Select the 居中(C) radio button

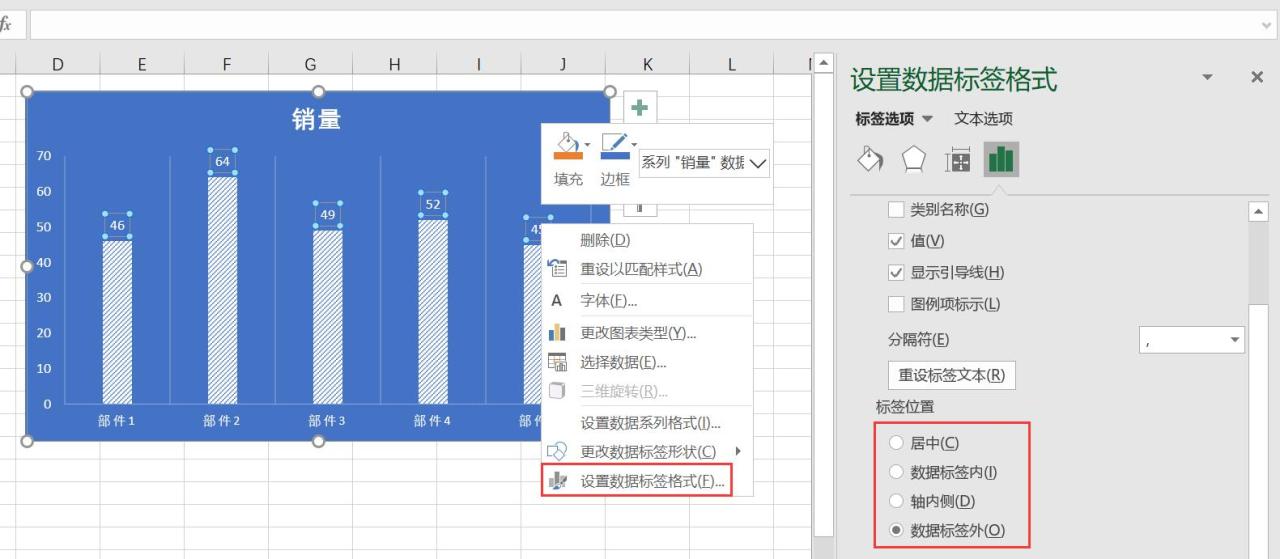tap(896, 443)
